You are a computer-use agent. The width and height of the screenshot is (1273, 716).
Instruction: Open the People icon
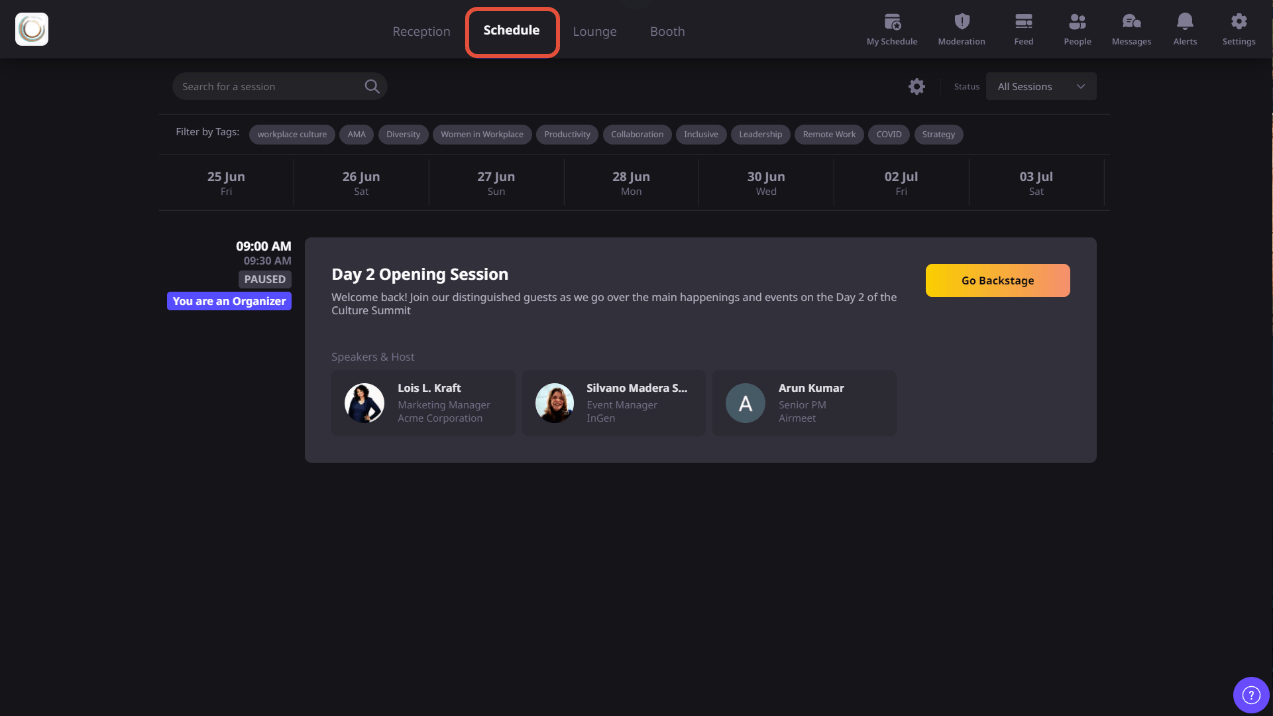1077,21
